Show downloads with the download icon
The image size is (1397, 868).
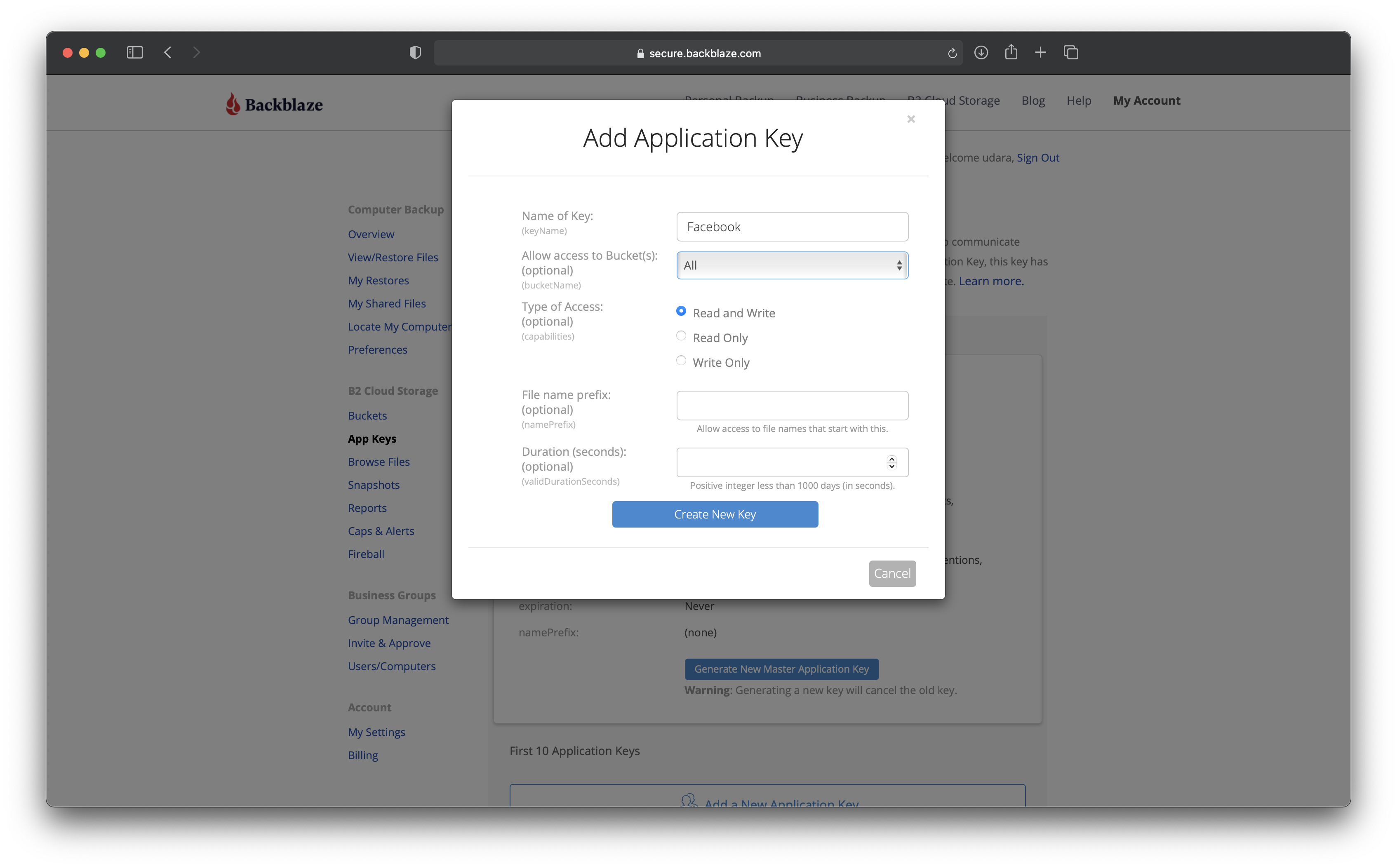(x=981, y=53)
